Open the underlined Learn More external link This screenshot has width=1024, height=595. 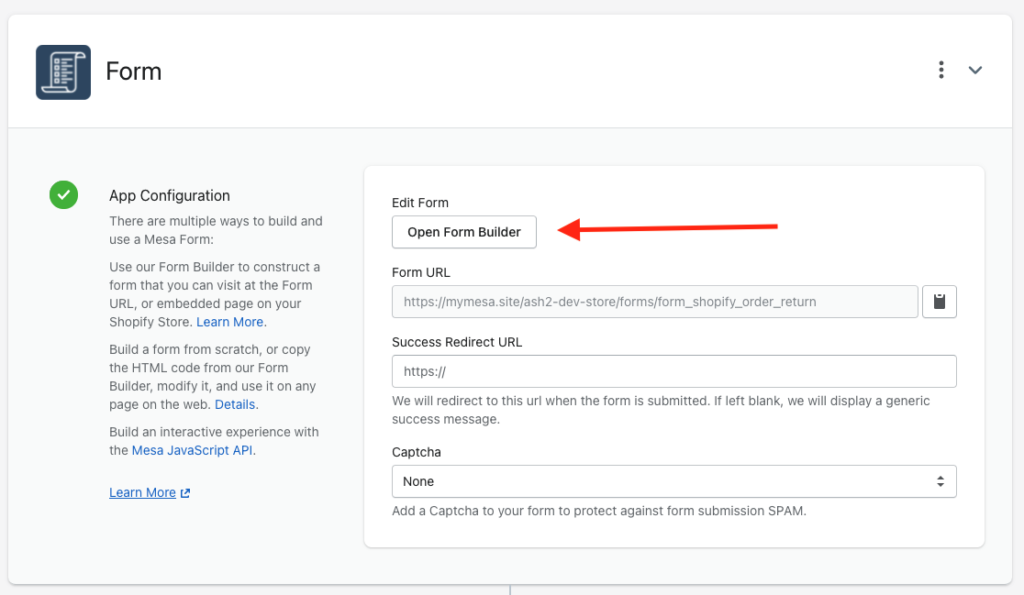pyautogui.click(x=150, y=492)
